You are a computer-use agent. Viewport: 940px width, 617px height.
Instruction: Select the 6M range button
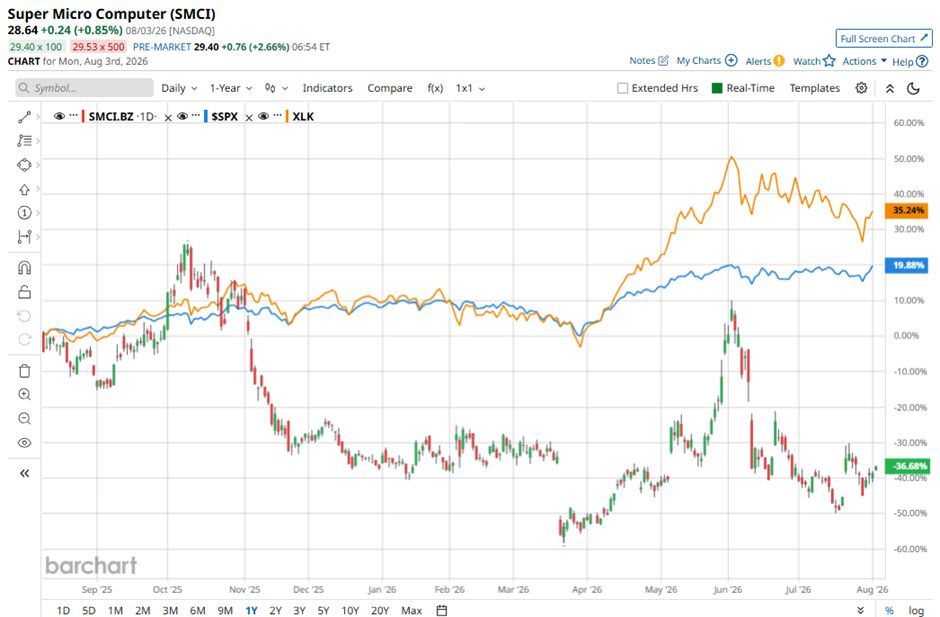click(x=197, y=610)
